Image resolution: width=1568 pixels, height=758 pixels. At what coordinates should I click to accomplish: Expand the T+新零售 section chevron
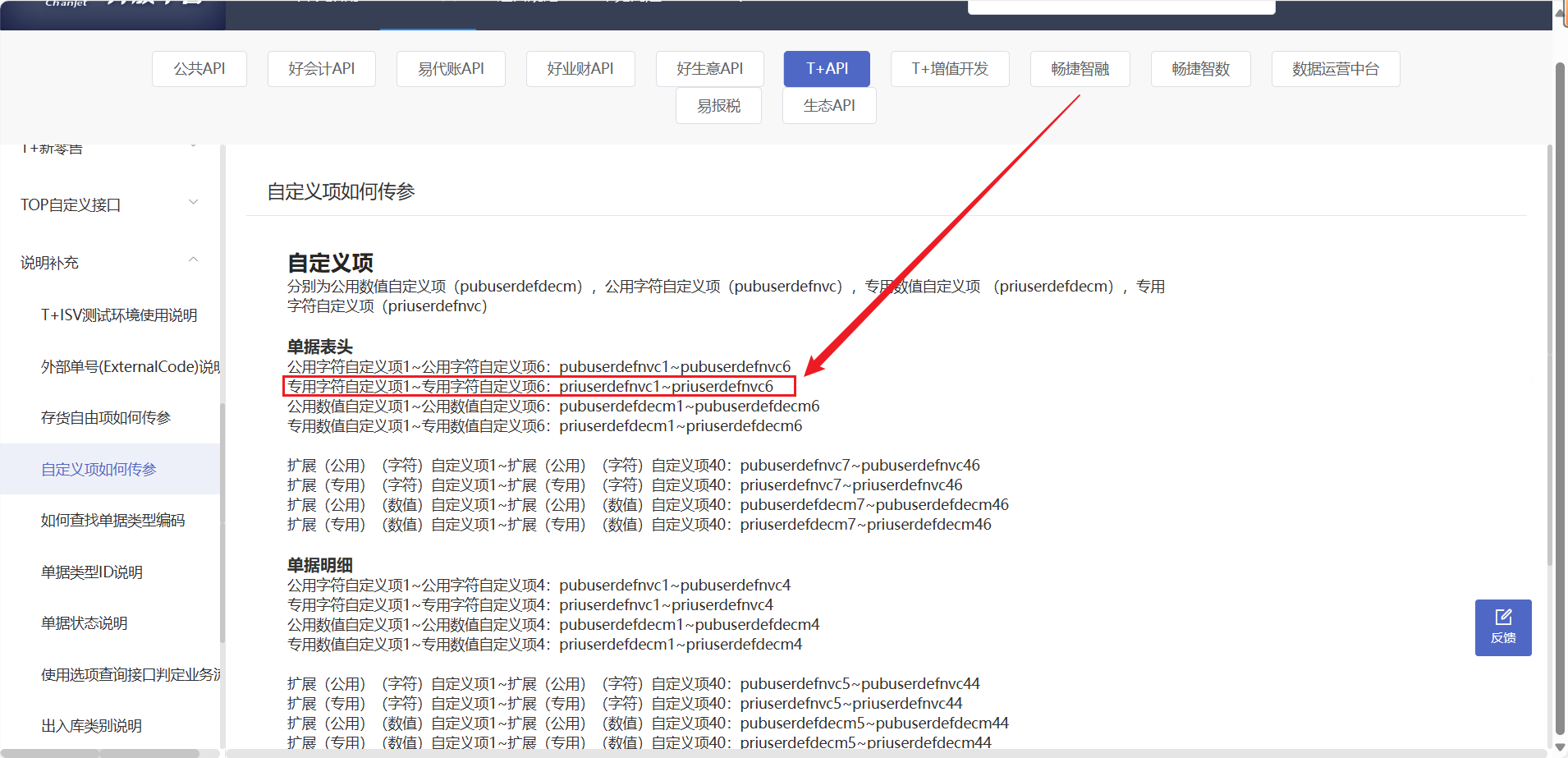194,147
